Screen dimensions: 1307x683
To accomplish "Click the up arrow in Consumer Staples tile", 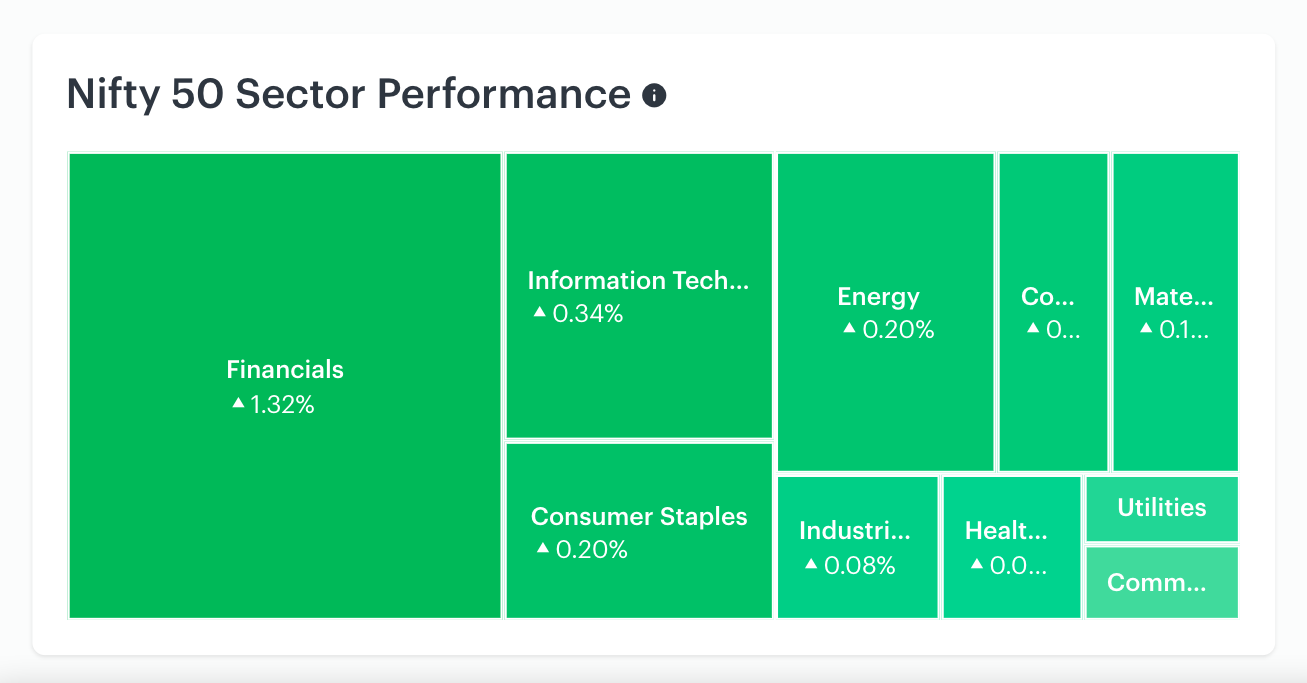I will tap(543, 548).
